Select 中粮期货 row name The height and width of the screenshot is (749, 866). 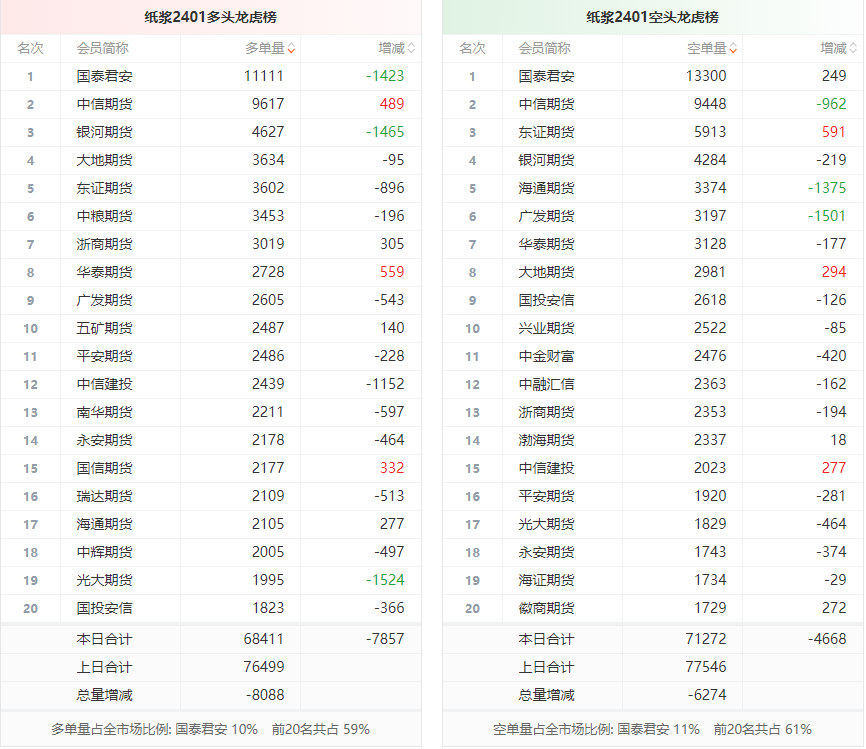click(x=104, y=216)
